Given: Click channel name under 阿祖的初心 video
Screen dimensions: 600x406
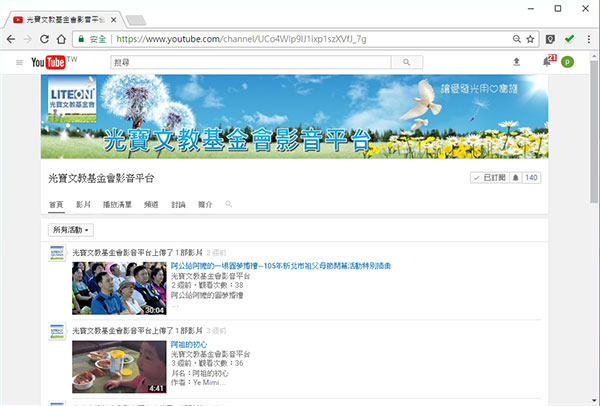Looking at the screenshot, I should 210,354.
